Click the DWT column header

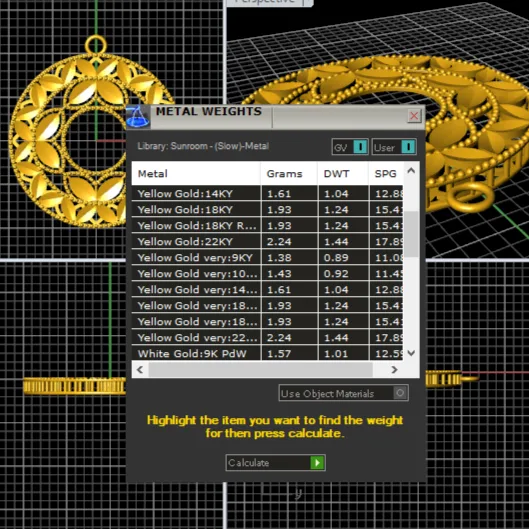(343, 173)
